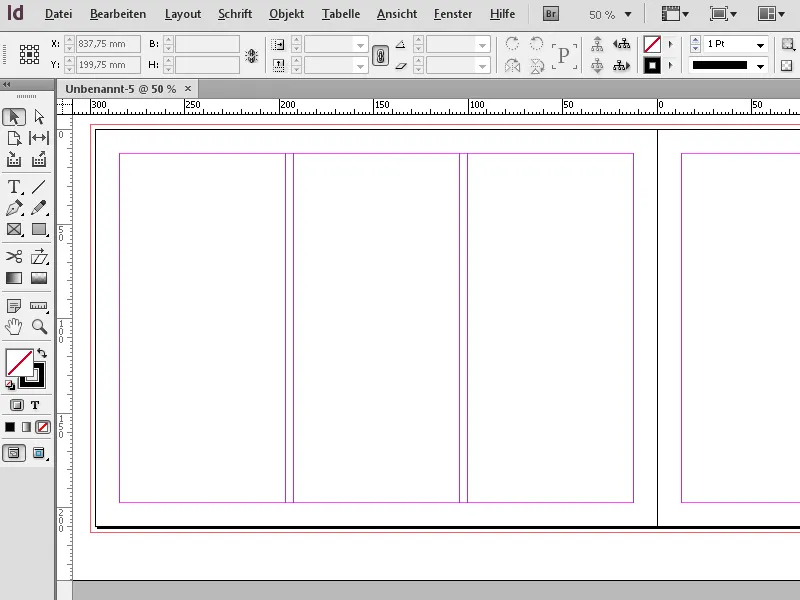The height and width of the screenshot is (600, 800).
Task: Toggle constrain proportions chain link
Action: (x=380, y=55)
